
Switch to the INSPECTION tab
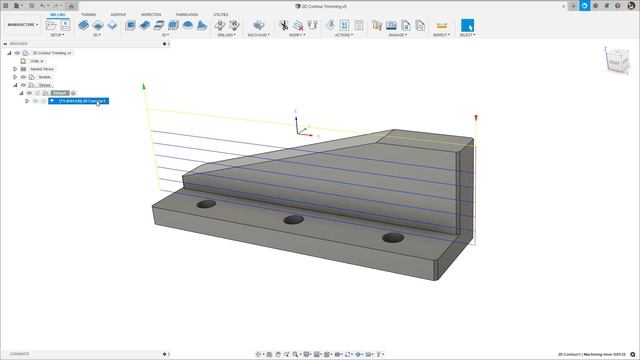tap(151, 15)
